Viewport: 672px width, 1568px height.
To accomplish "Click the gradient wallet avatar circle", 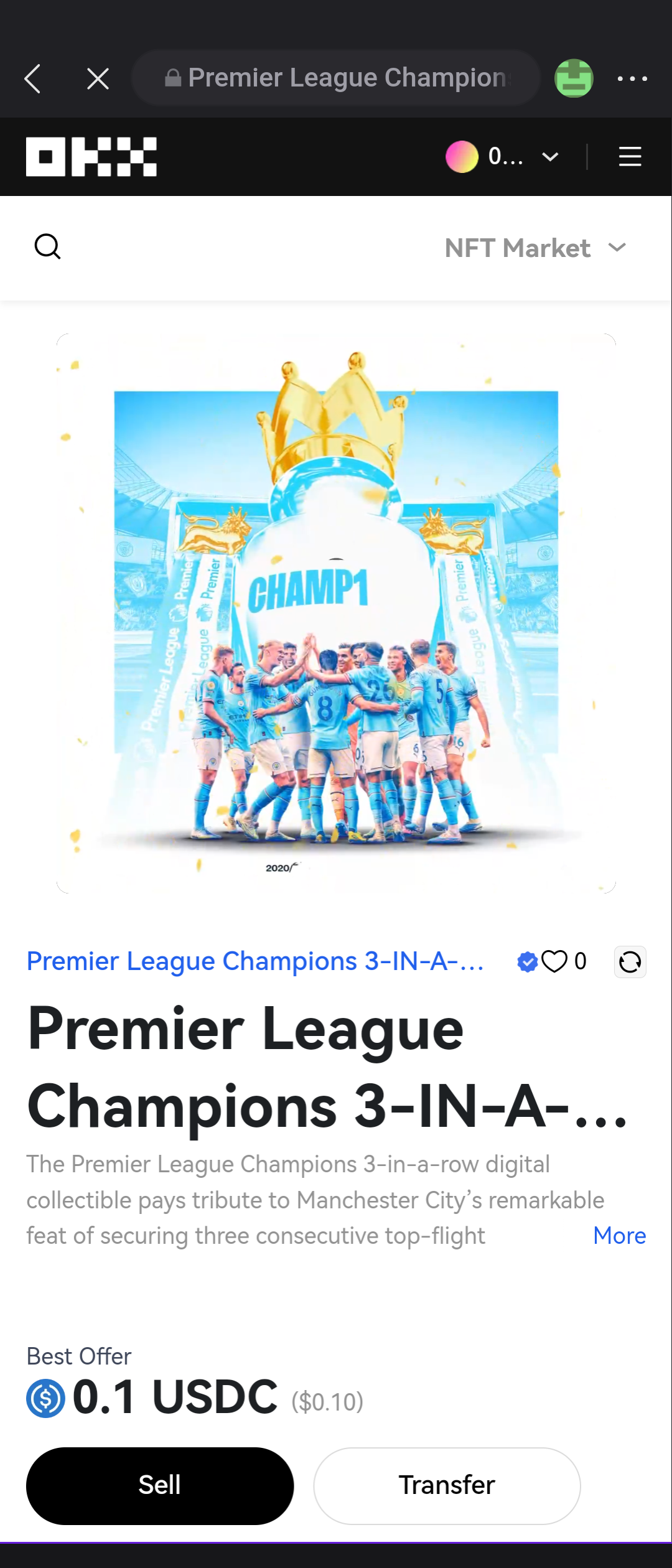I will pos(462,157).
